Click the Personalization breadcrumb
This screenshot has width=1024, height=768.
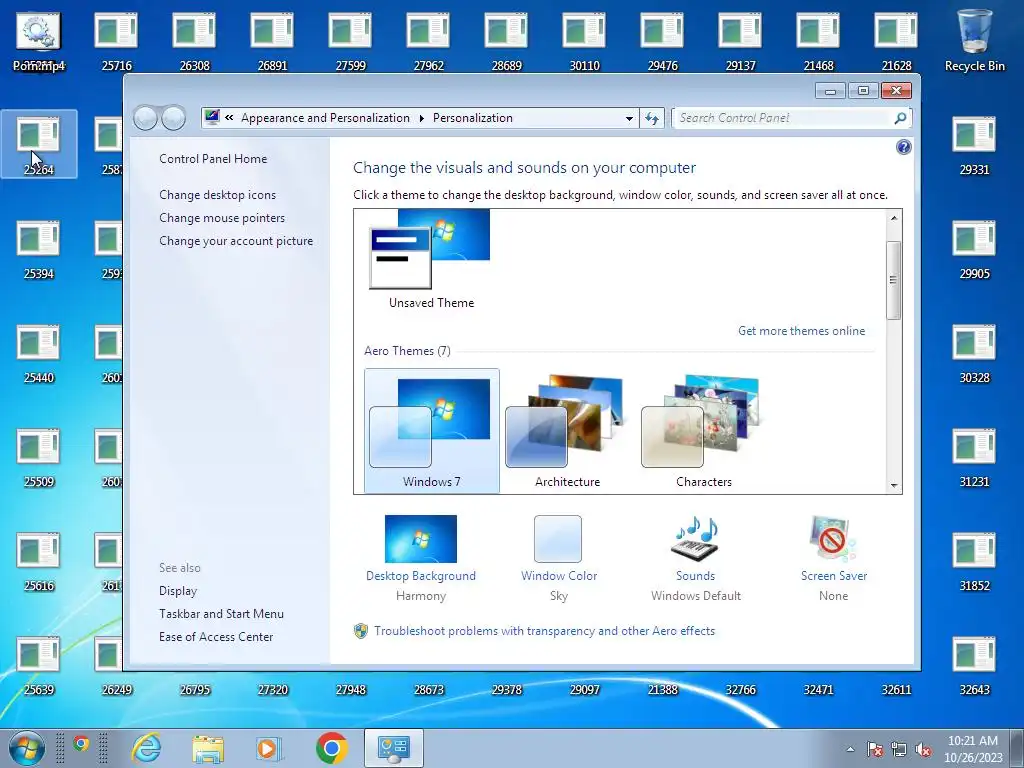pyautogui.click(x=473, y=118)
